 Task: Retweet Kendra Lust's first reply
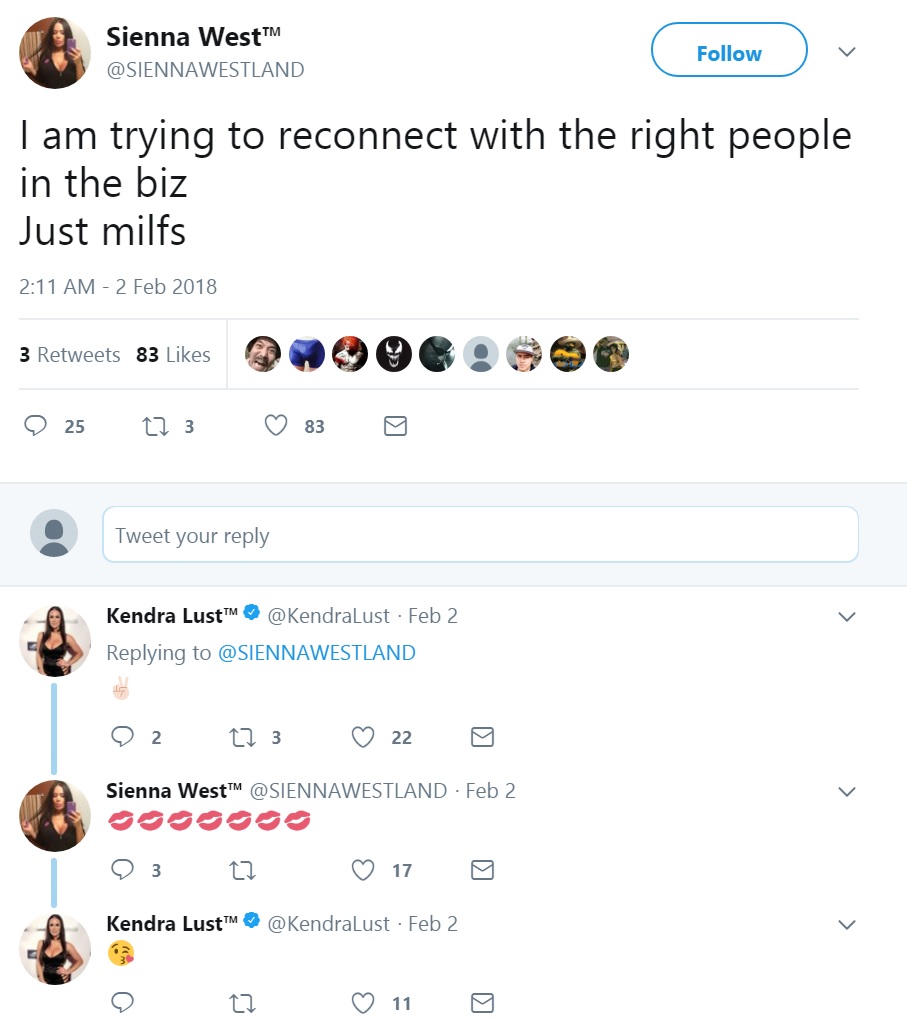[x=242, y=738]
